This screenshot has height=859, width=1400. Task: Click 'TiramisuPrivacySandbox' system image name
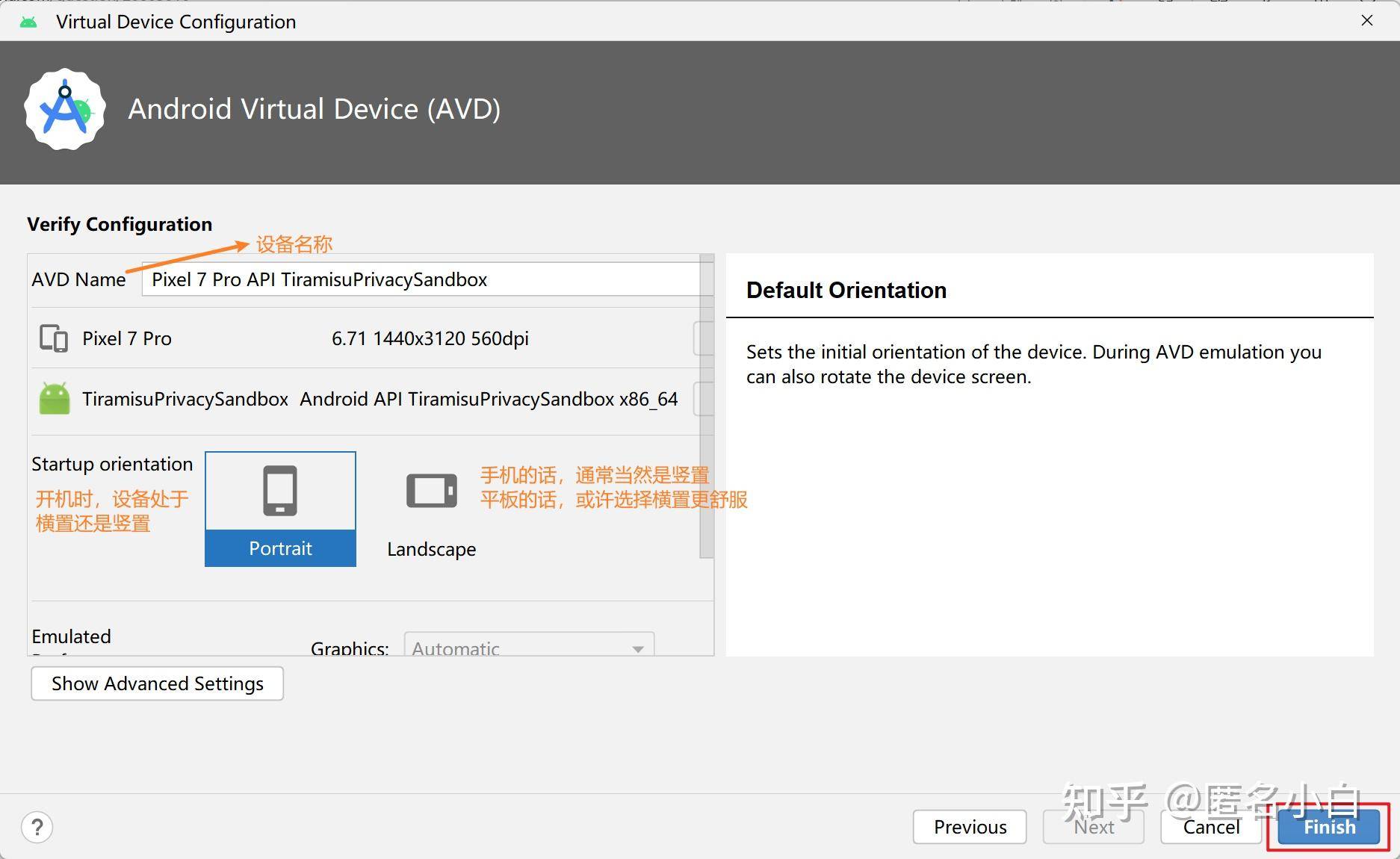click(185, 399)
